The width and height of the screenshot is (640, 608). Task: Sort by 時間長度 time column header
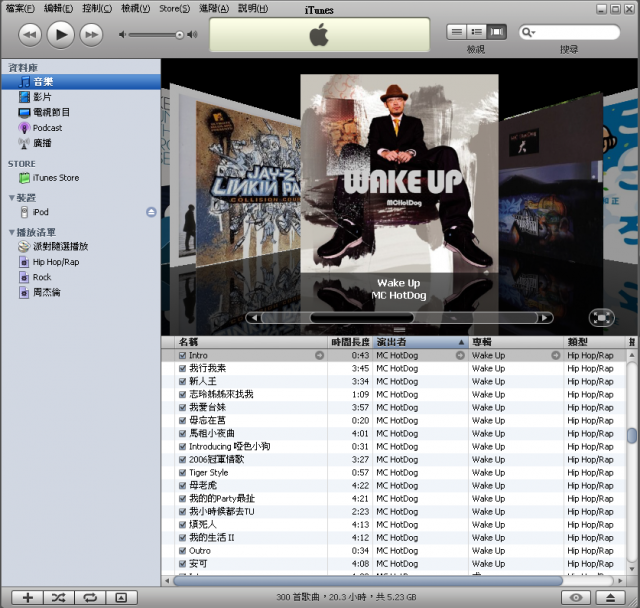point(350,342)
